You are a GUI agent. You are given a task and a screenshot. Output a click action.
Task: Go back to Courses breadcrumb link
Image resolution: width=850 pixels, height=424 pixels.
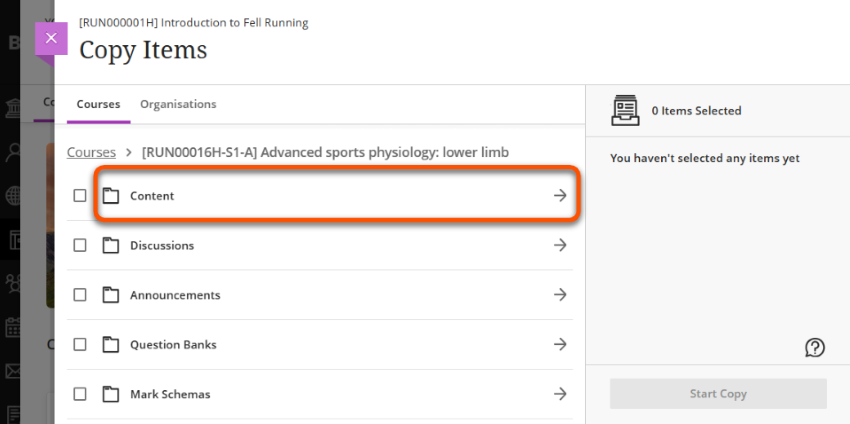coord(91,153)
